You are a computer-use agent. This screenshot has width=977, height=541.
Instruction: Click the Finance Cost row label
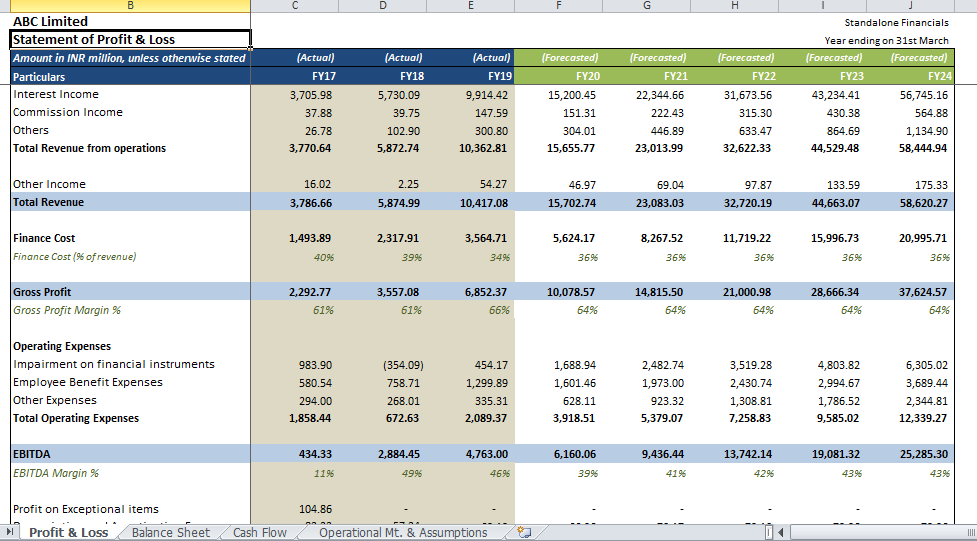click(44, 238)
